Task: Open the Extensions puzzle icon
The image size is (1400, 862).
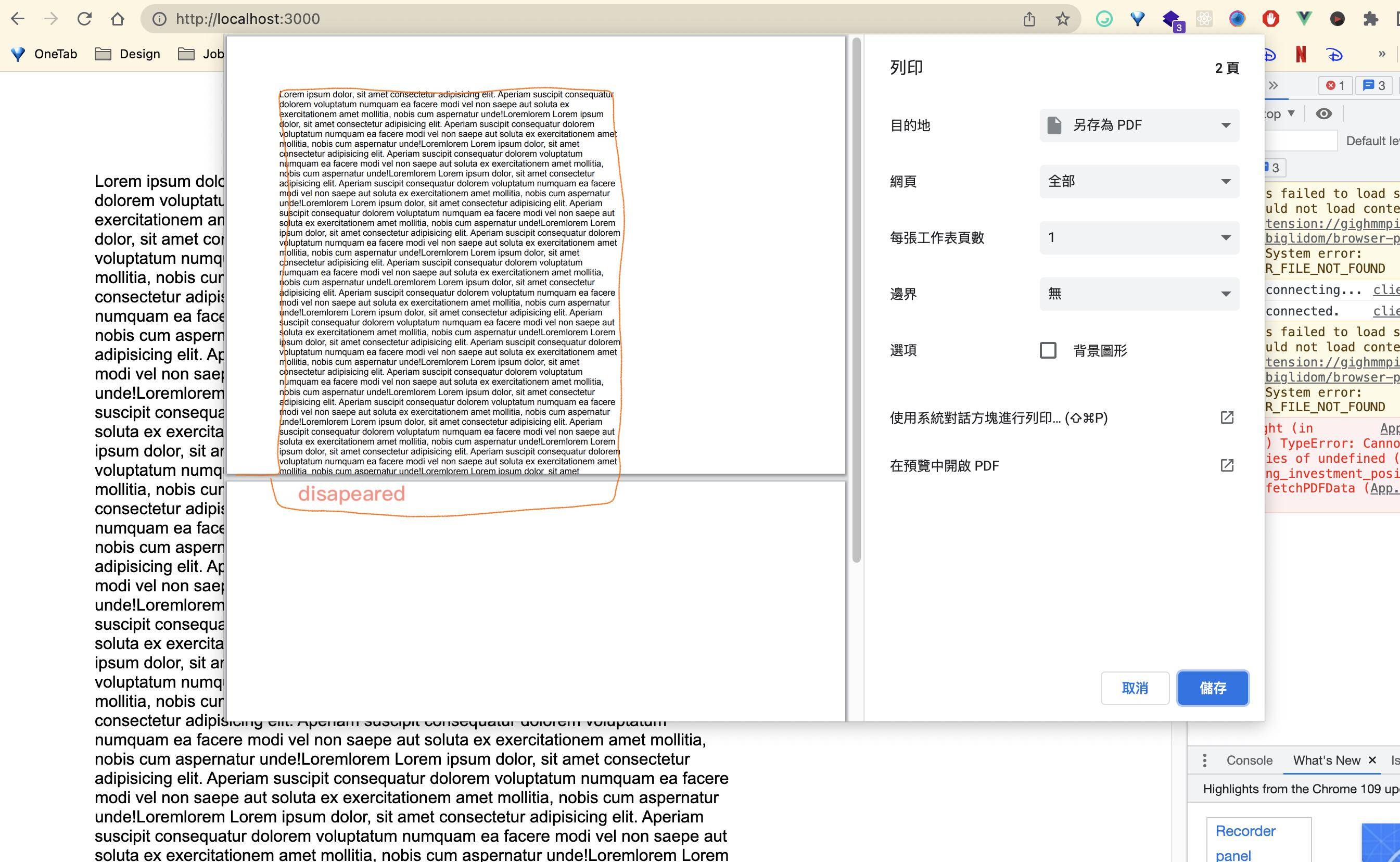Action: coord(1370,19)
